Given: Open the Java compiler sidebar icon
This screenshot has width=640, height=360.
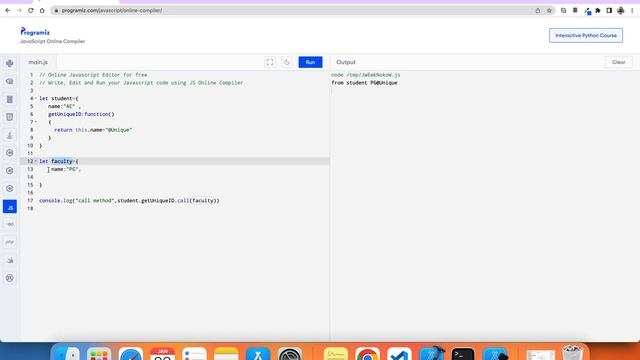Looking at the screenshot, I should click(10, 135).
